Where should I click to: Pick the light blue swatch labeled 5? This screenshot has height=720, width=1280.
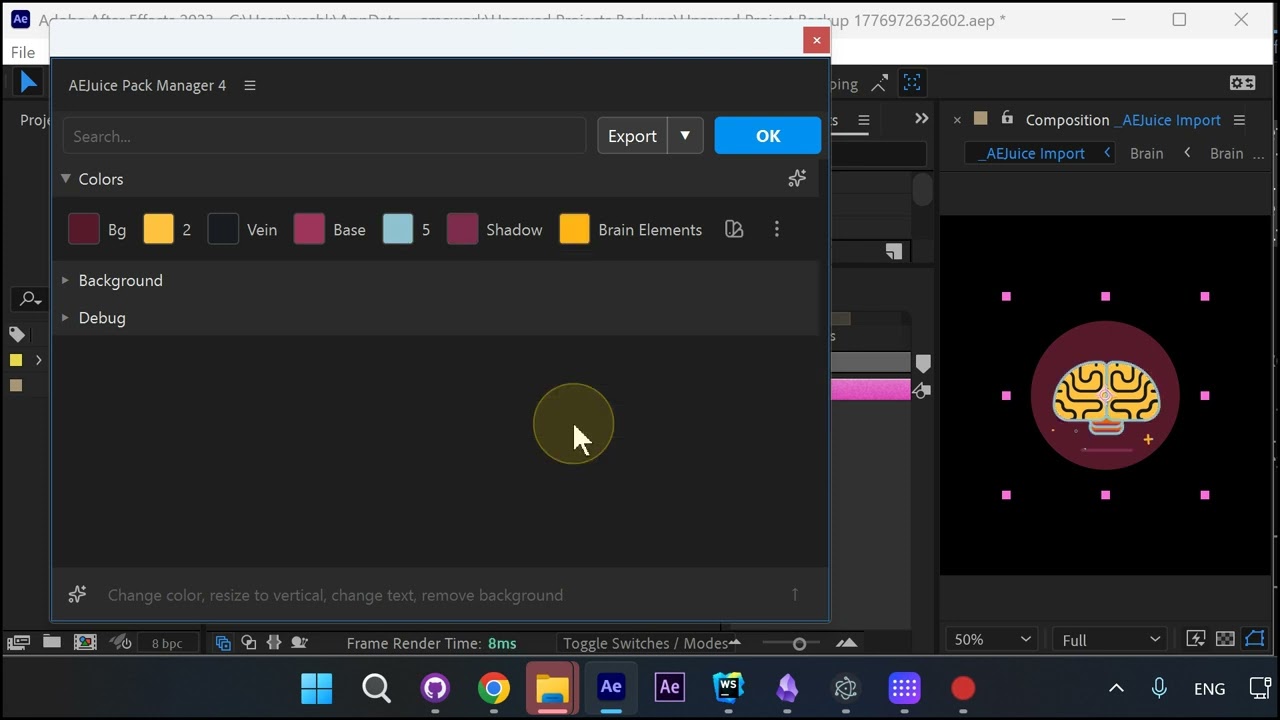click(398, 230)
